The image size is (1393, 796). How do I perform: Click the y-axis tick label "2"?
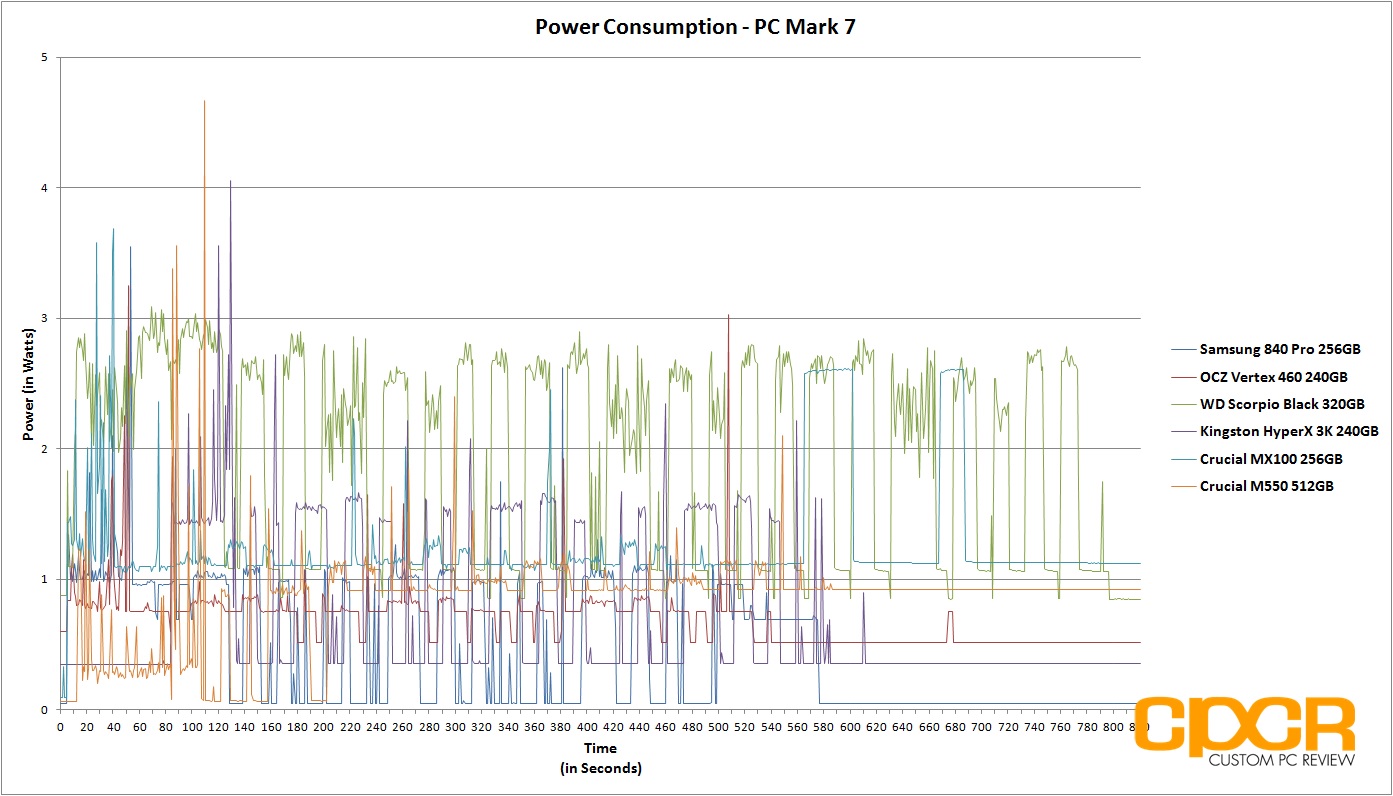[44, 449]
